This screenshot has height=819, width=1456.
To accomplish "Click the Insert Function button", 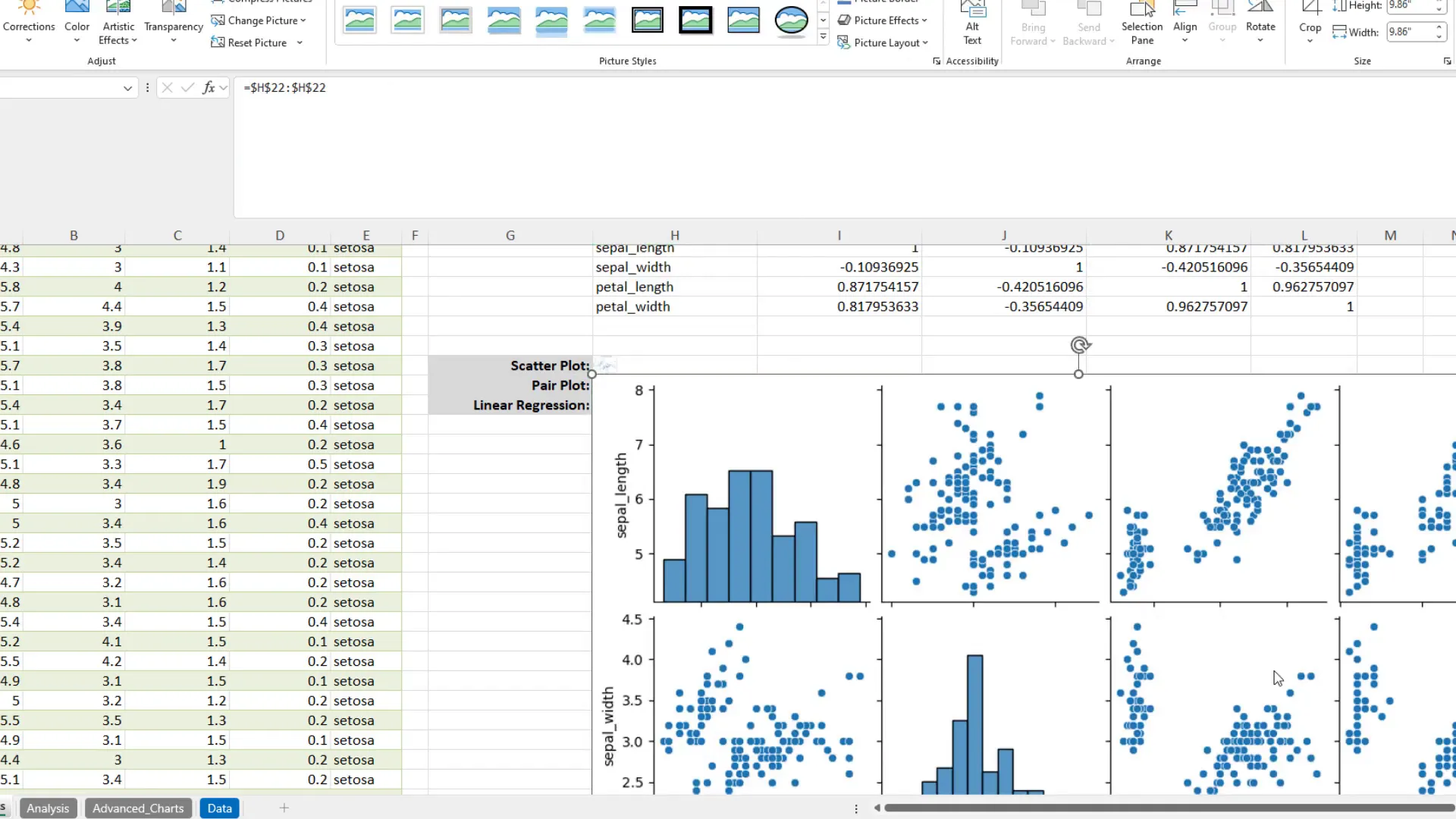I will pos(209,87).
